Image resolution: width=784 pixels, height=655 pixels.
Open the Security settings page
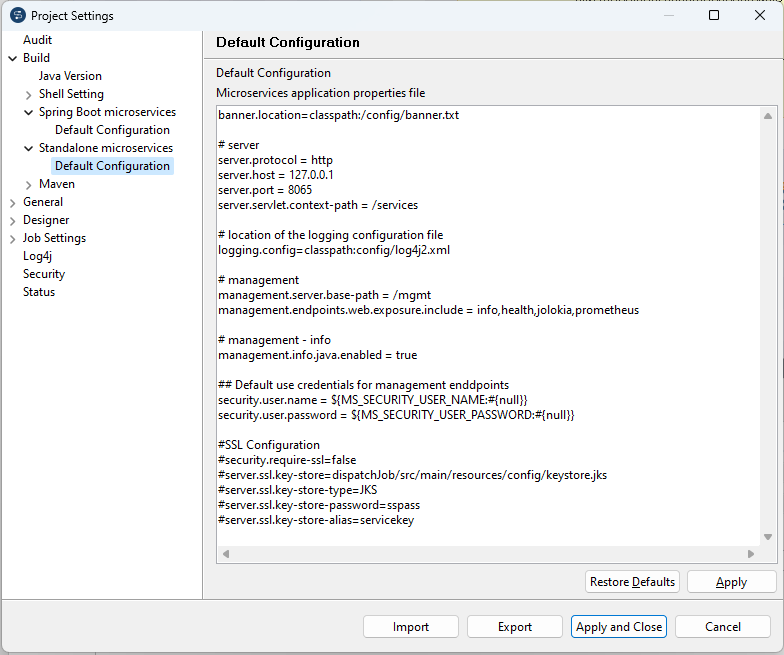pos(44,274)
